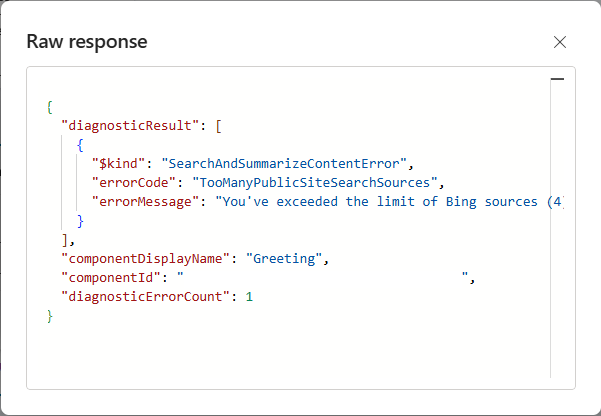This screenshot has width=601, height=416.
Task: Click the overview ruler marker at top right of editor
Action: pyautogui.click(x=557, y=78)
